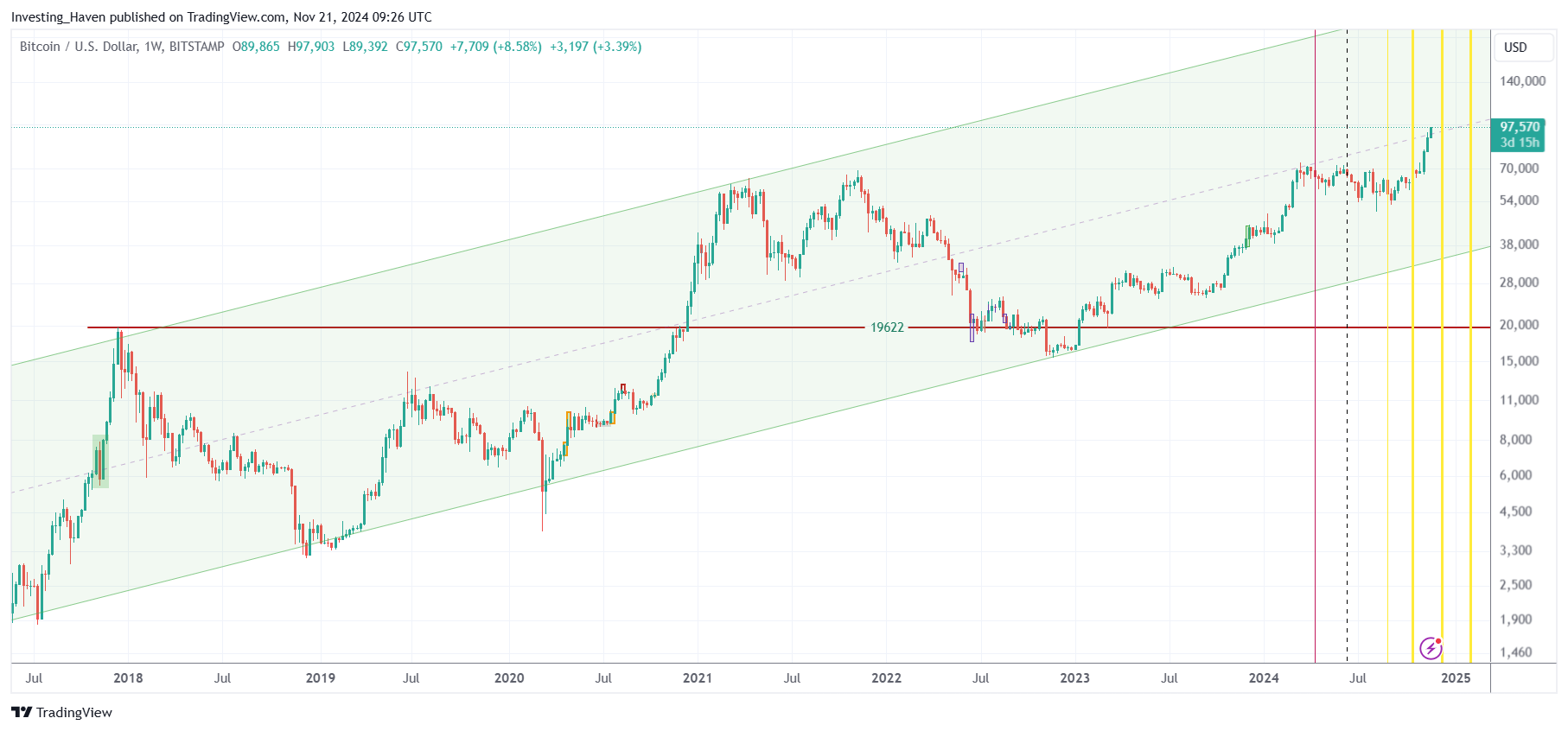Screen dimensions: 1568x731
Task: Click the solid black vertical line
Action: click(x=1315, y=346)
